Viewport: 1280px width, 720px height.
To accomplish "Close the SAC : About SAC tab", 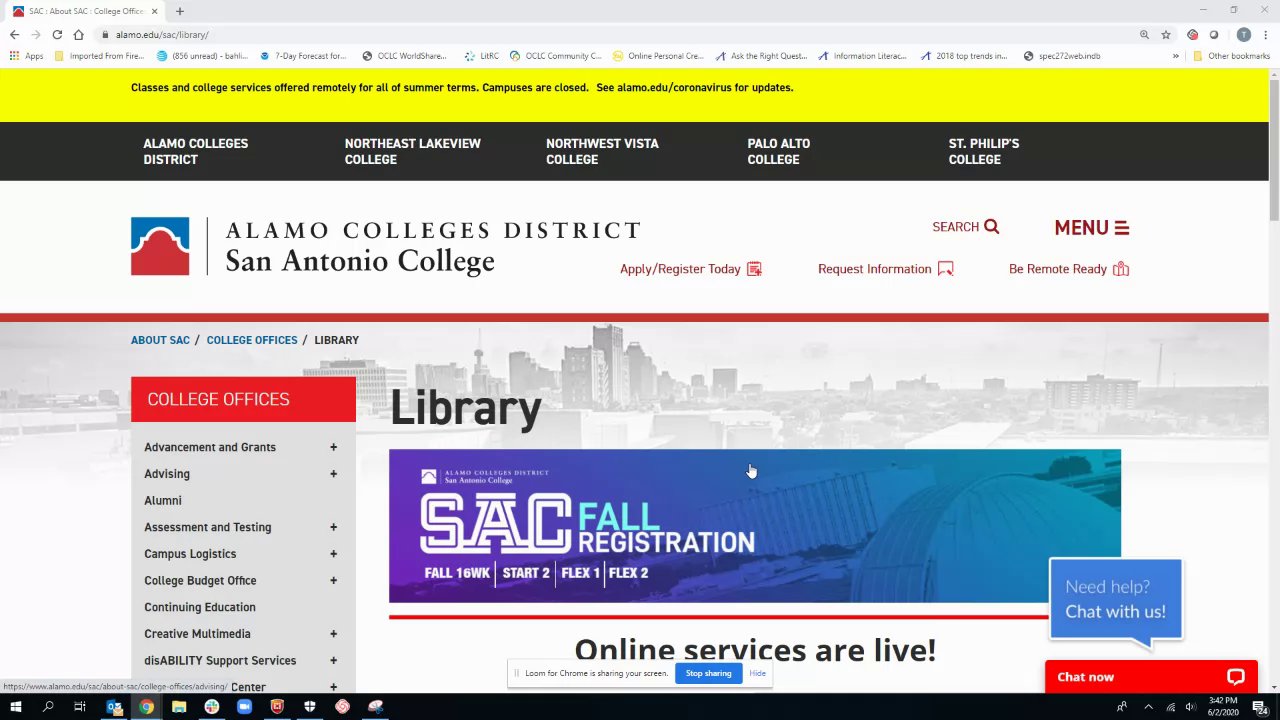I will (155, 11).
